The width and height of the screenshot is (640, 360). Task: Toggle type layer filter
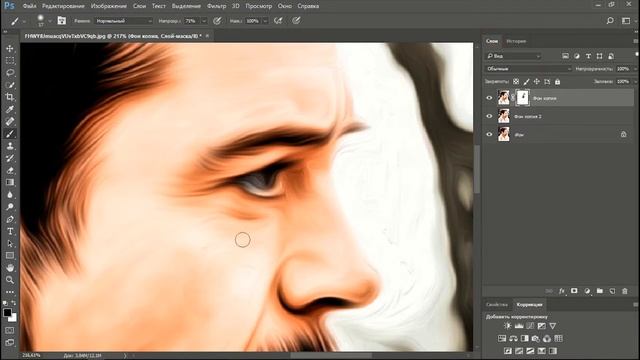click(588, 56)
